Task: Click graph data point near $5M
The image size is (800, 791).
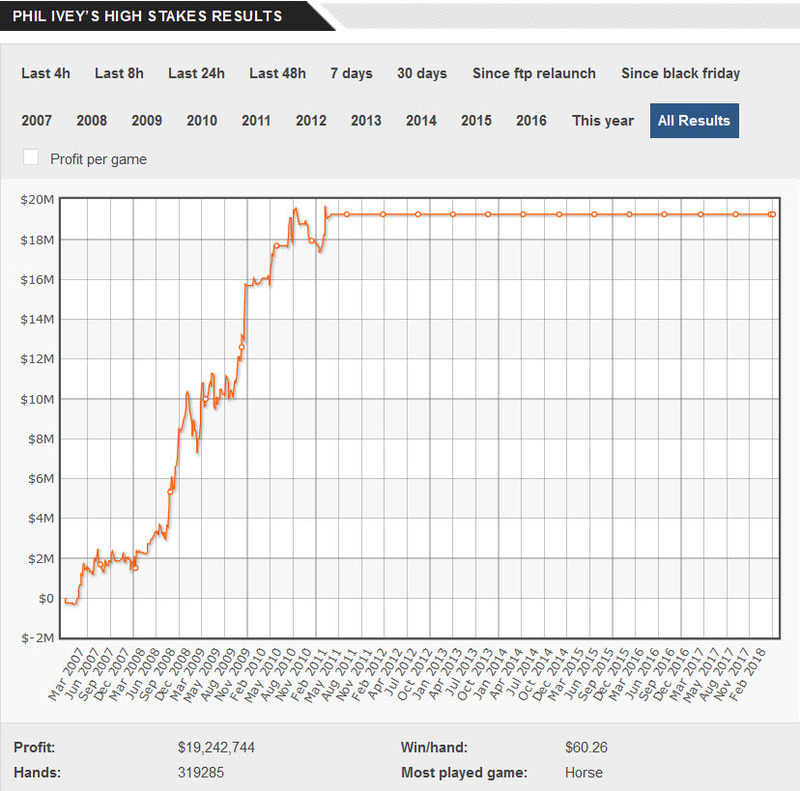Action: pyautogui.click(x=170, y=492)
